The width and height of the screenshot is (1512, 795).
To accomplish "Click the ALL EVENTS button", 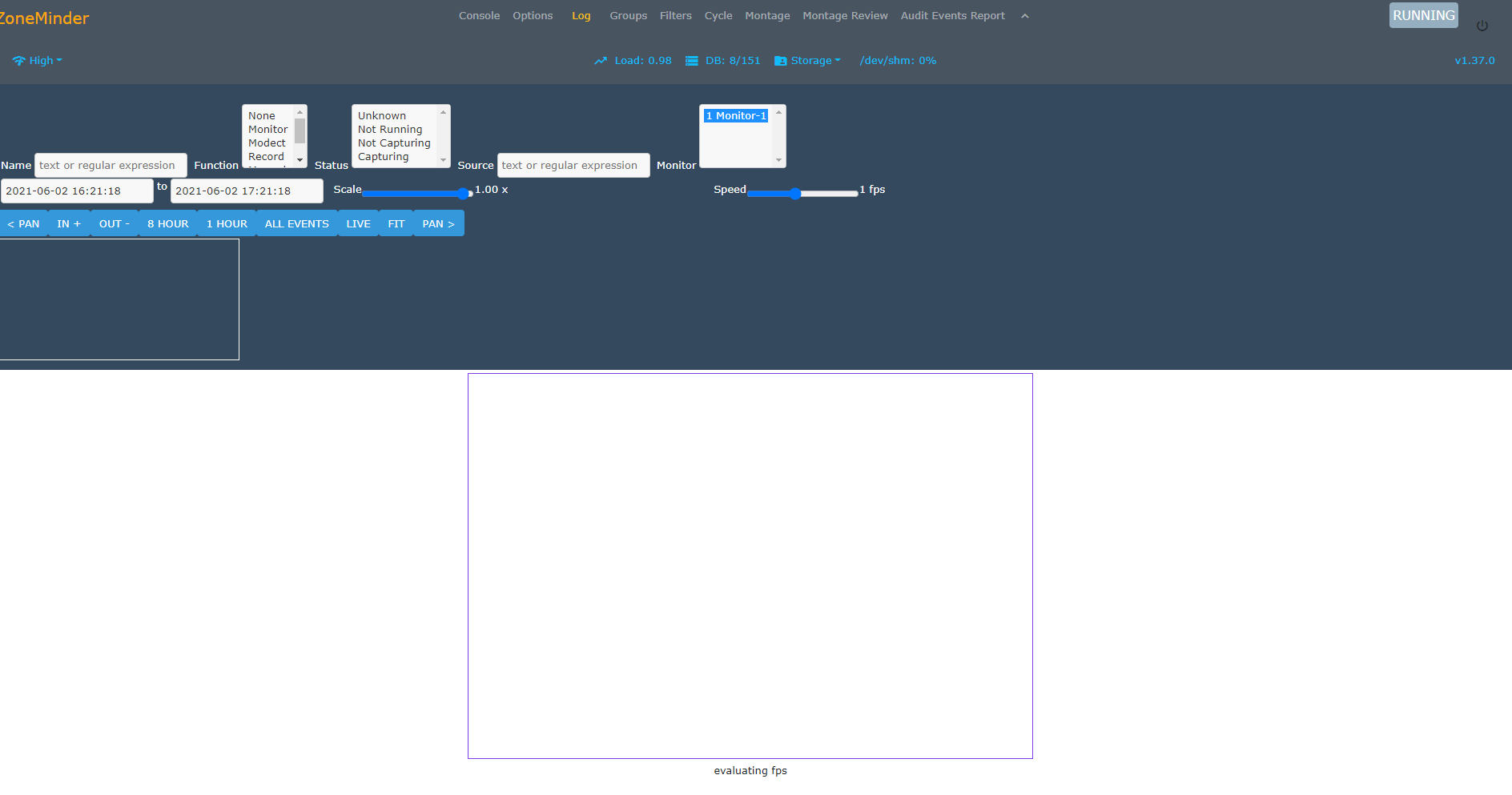I will coord(297,223).
